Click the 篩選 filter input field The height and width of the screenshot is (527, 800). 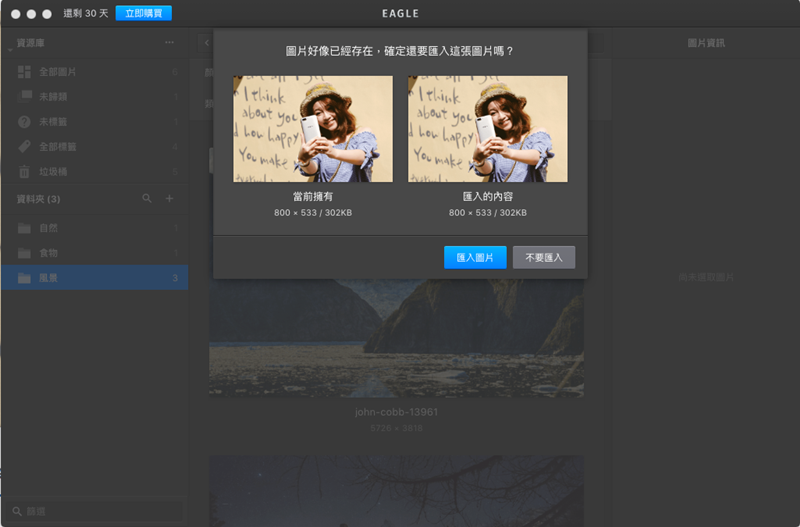[x=94, y=511]
